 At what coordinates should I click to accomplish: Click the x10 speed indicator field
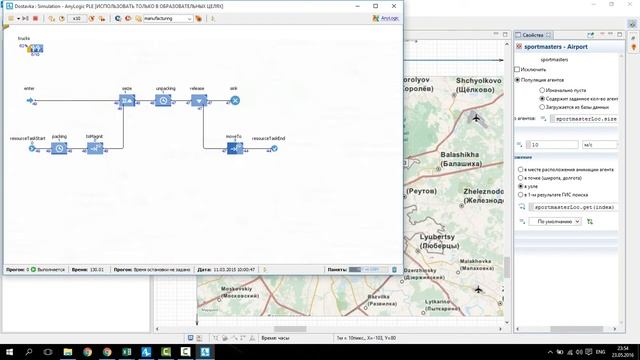pos(77,18)
